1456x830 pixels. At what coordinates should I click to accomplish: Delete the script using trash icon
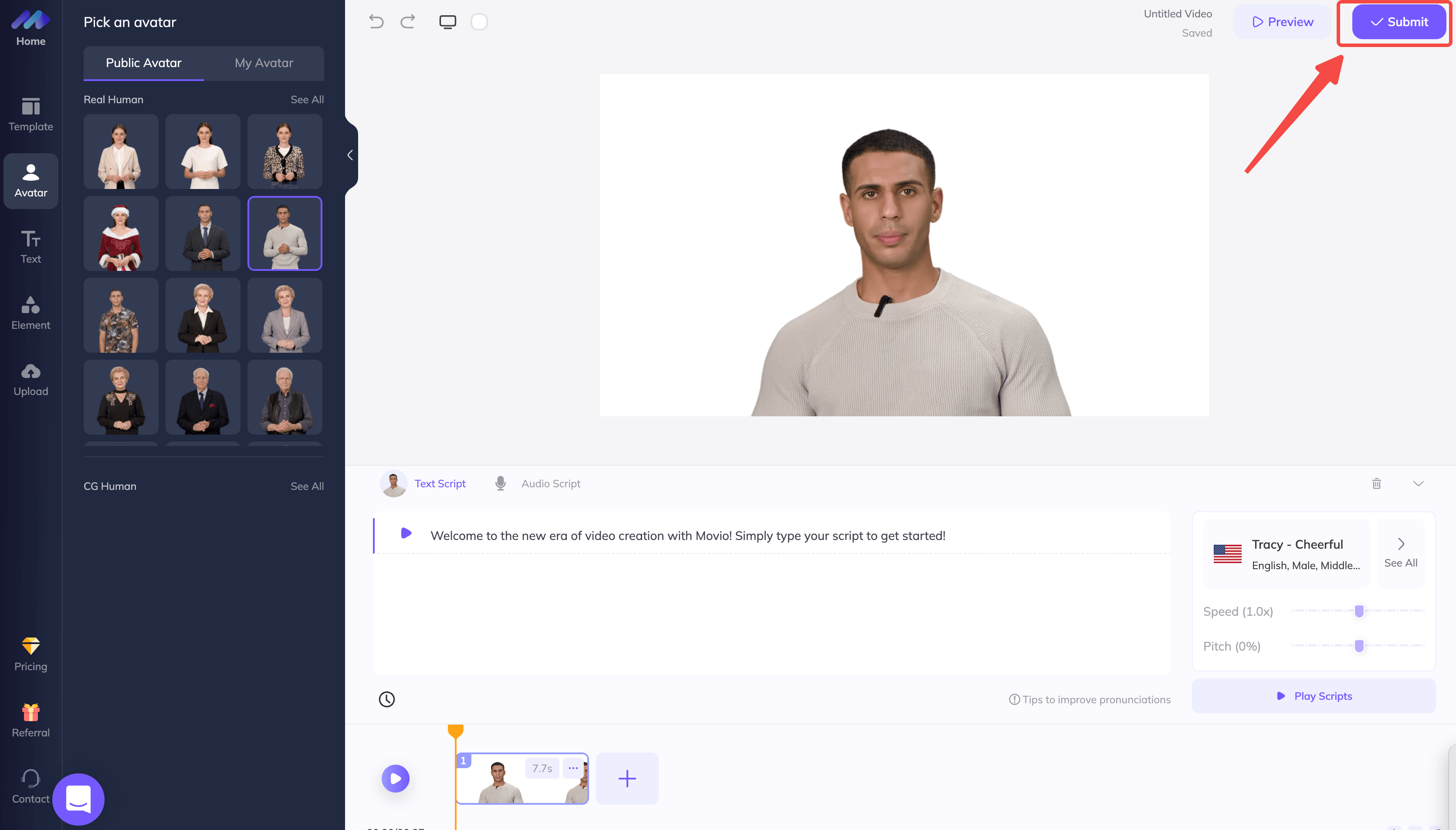(x=1376, y=483)
